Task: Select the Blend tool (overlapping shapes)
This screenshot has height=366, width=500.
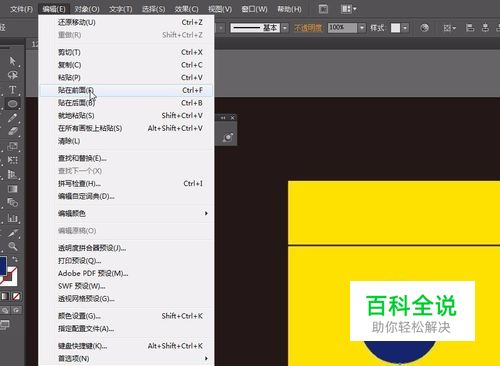Action: point(12,203)
